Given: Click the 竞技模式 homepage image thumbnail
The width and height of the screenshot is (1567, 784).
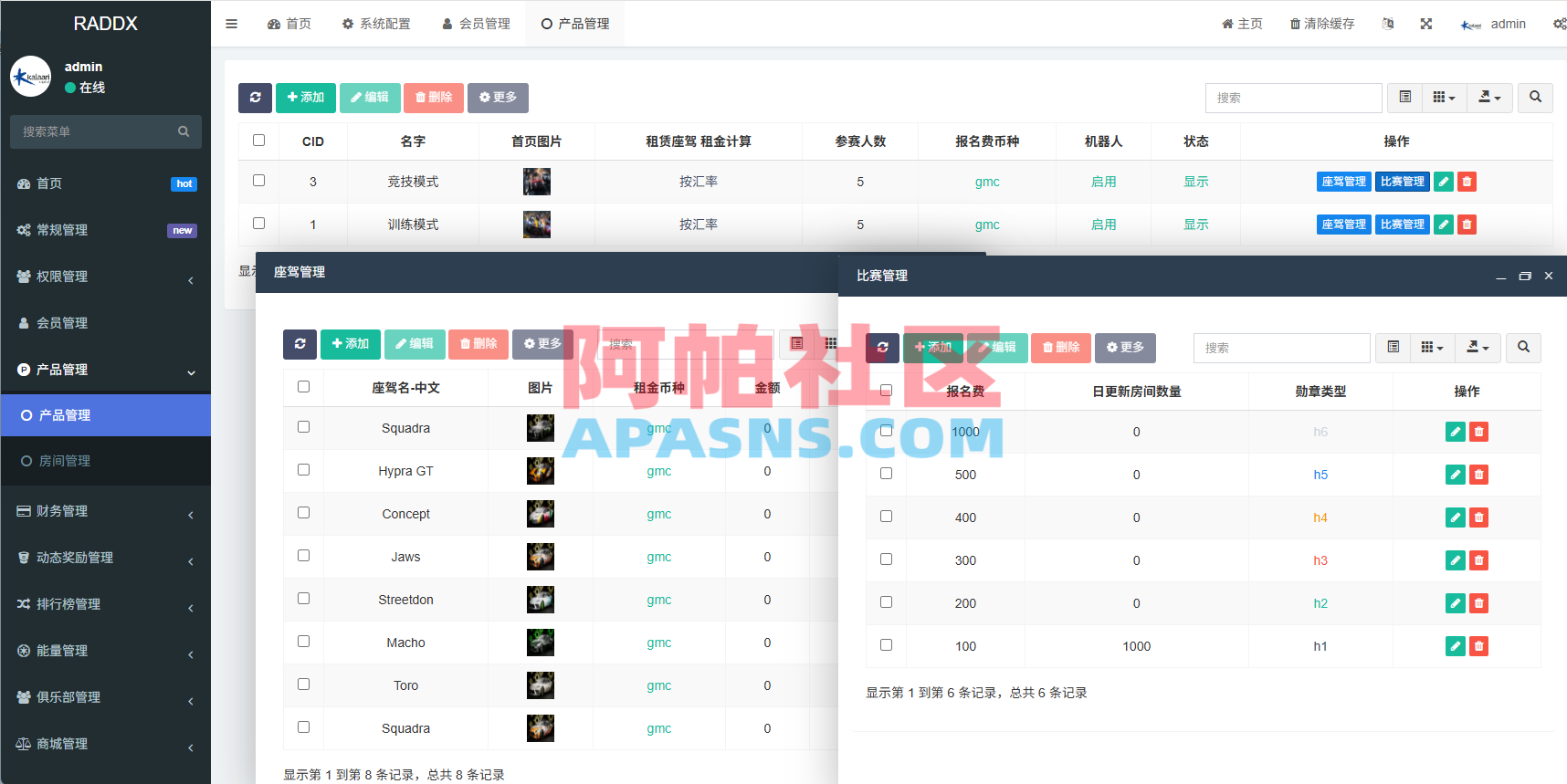Looking at the screenshot, I should tap(537, 182).
